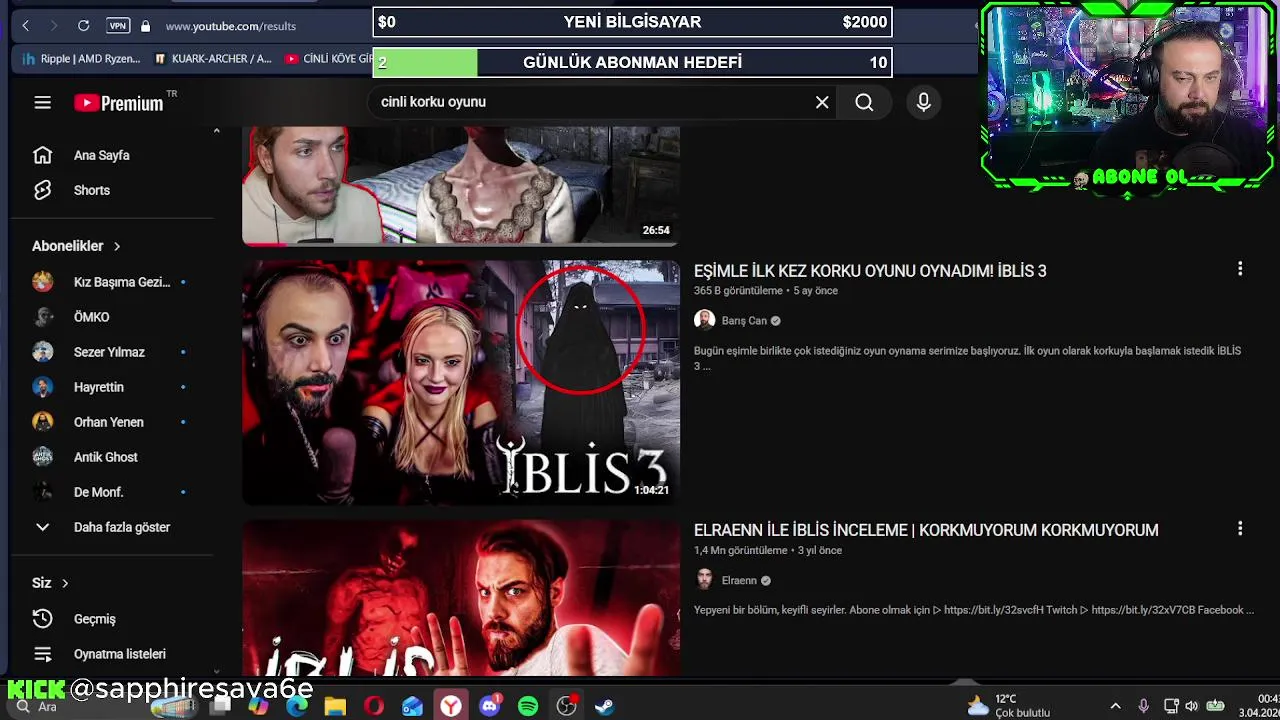Click the Elraenn channel avatar
The height and width of the screenshot is (720, 1280).
coord(704,580)
